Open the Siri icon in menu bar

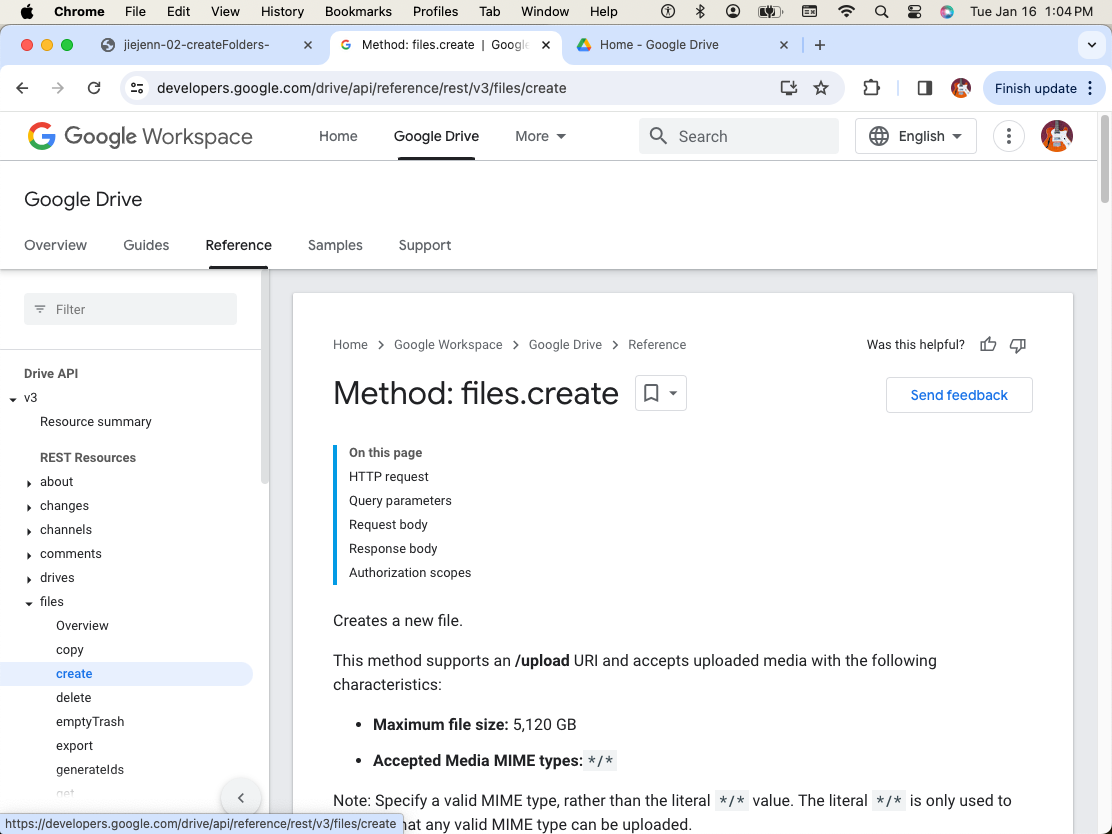[x=947, y=11]
